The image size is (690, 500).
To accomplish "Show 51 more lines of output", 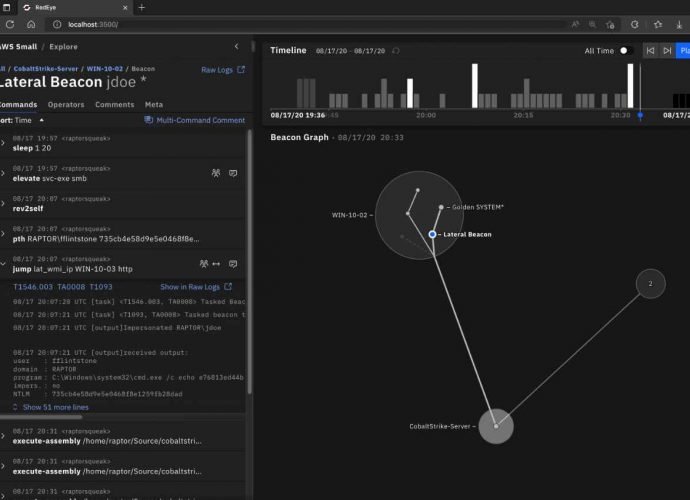I will point(51,407).
